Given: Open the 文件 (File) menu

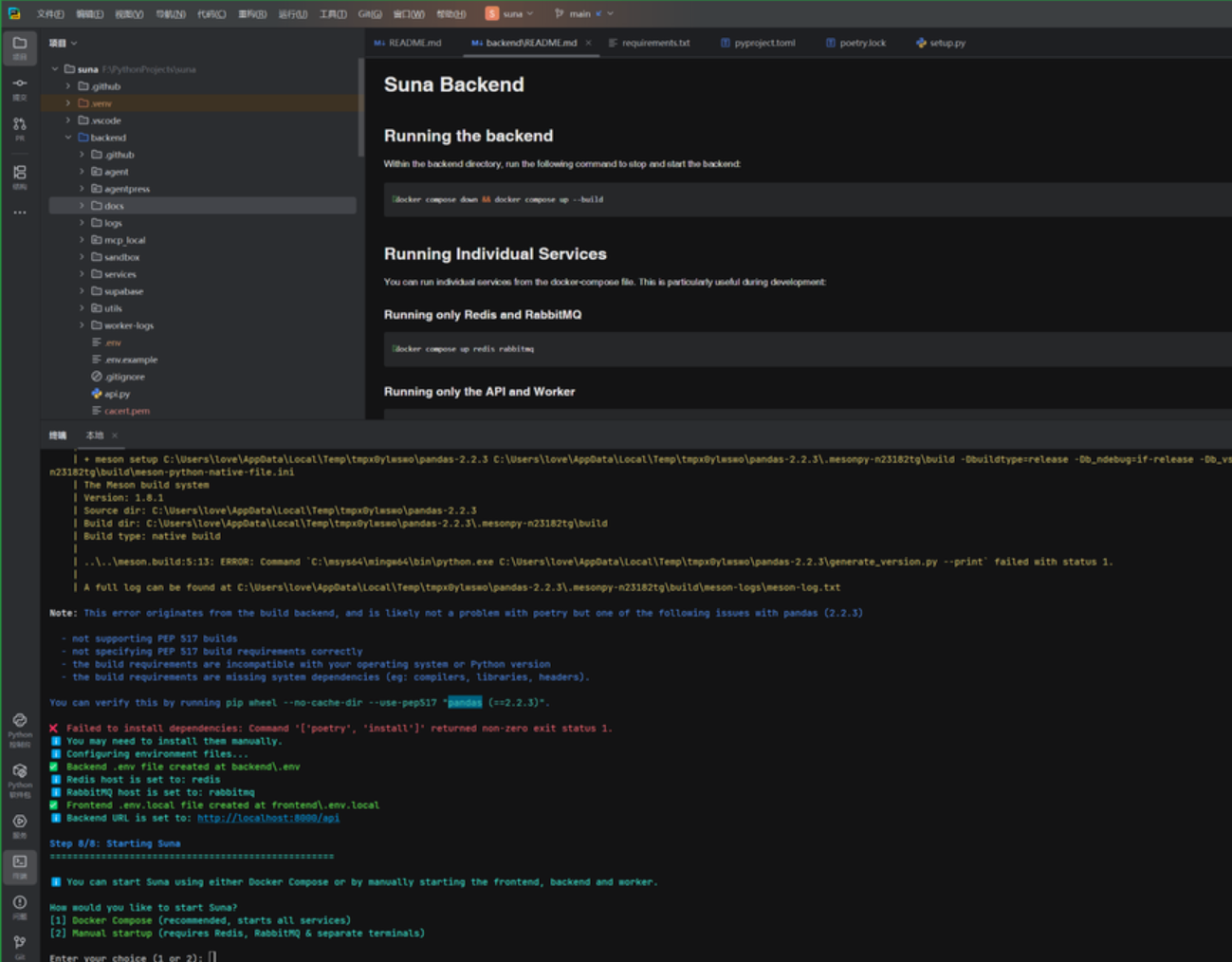Looking at the screenshot, I should (x=50, y=13).
